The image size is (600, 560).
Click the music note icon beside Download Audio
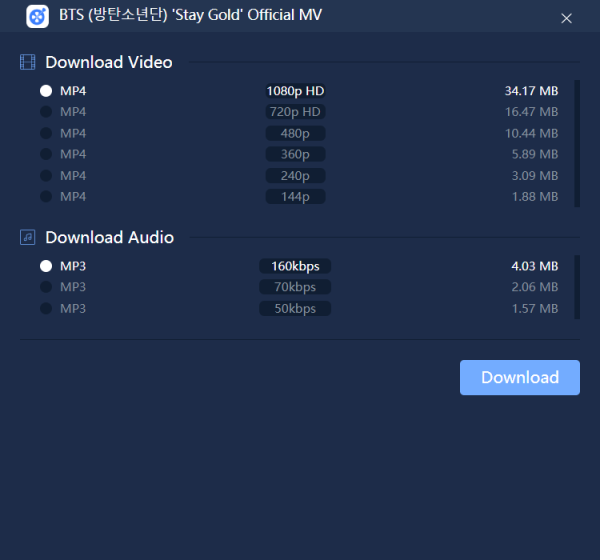[x=28, y=237]
